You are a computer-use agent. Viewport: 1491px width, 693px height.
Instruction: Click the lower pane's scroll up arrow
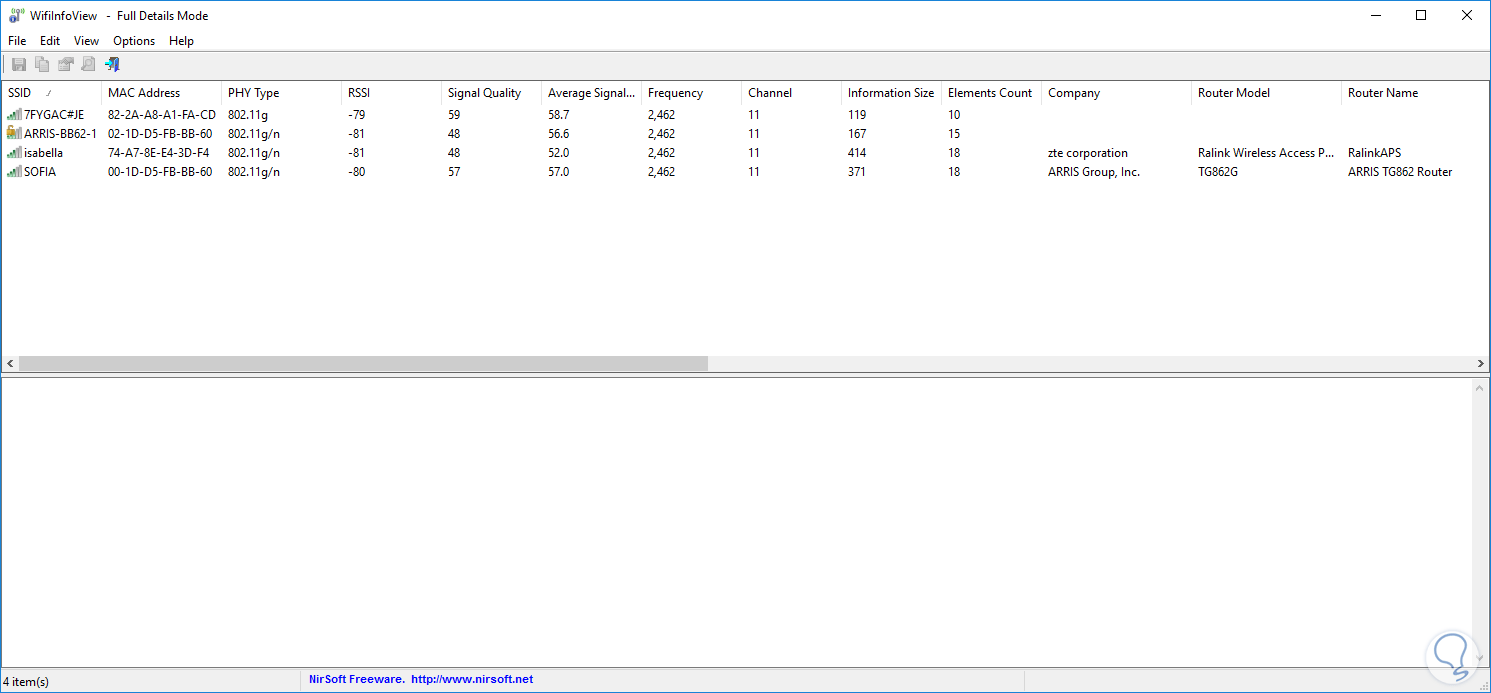tap(1481, 387)
